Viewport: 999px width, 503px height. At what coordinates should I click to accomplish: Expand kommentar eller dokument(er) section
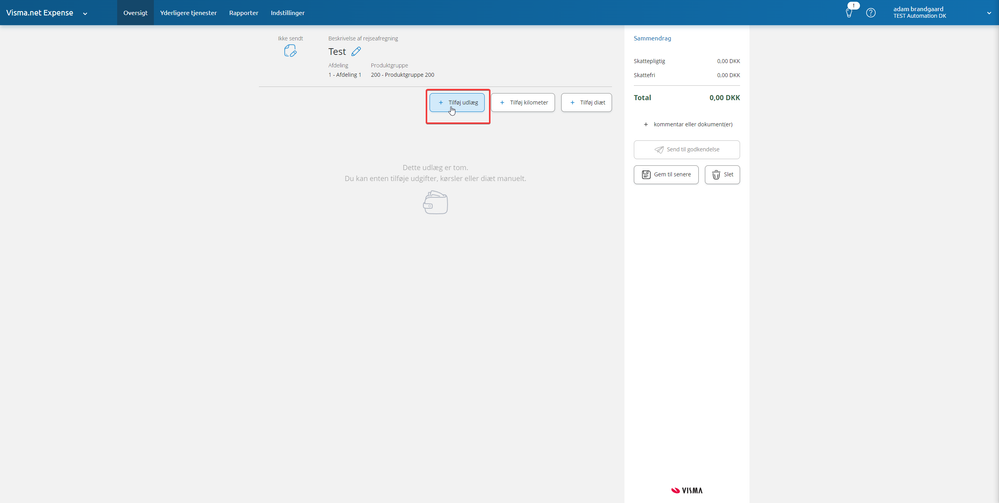(x=687, y=124)
